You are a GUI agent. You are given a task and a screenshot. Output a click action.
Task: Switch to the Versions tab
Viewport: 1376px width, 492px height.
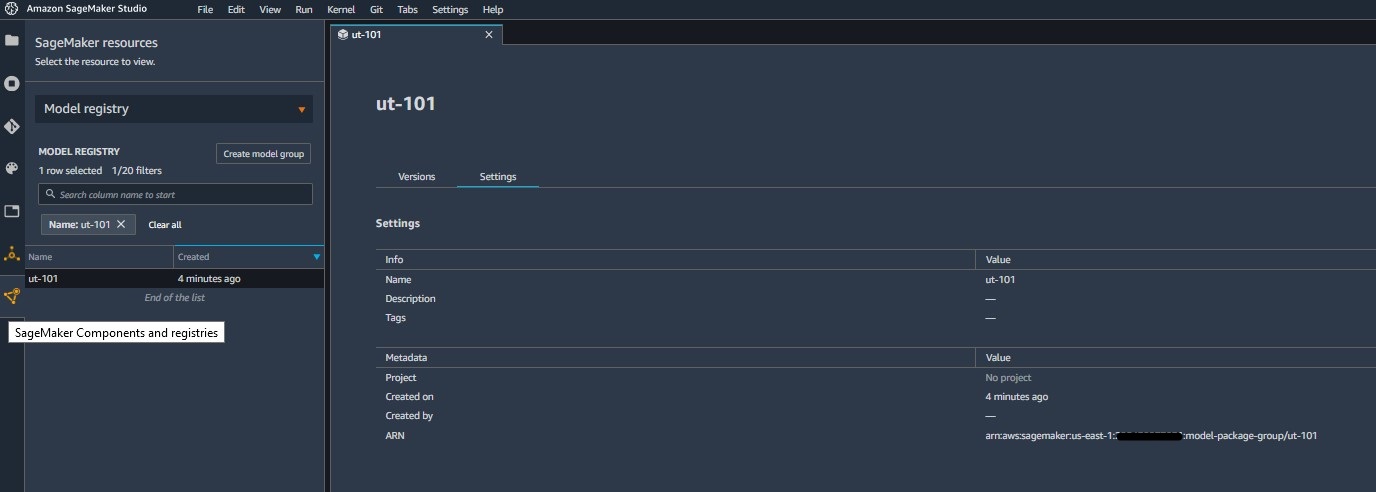(x=417, y=177)
